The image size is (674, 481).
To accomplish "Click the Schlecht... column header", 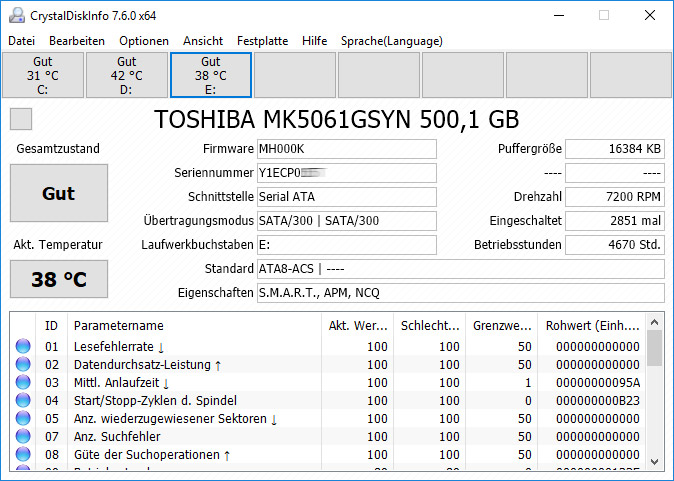I will click(x=430, y=325).
